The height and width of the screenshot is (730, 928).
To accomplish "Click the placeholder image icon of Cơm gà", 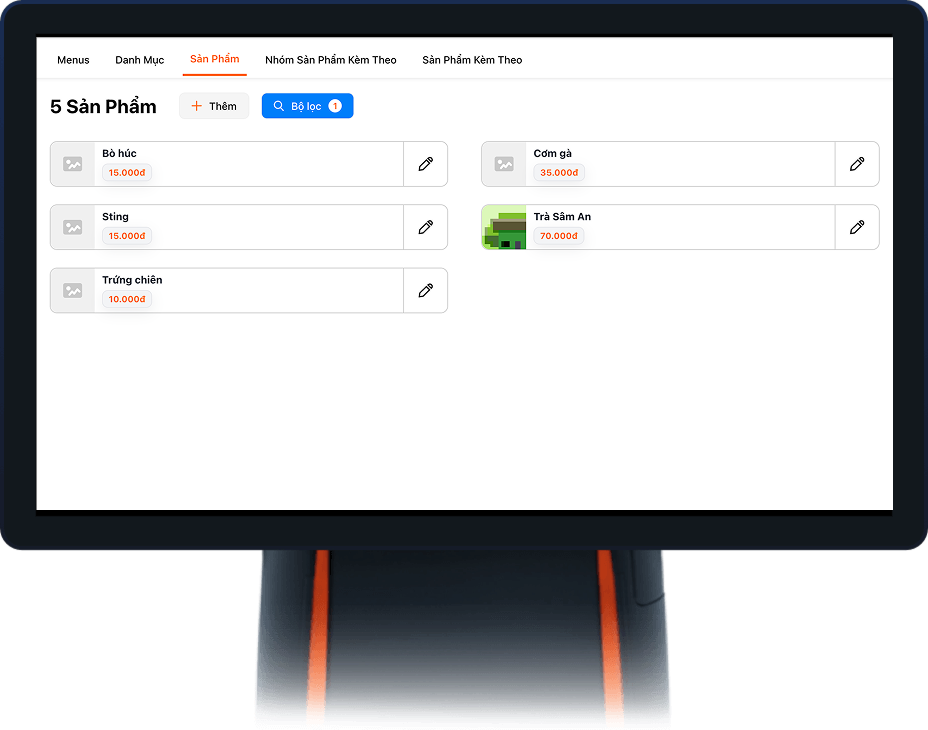I will [x=504, y=164].
